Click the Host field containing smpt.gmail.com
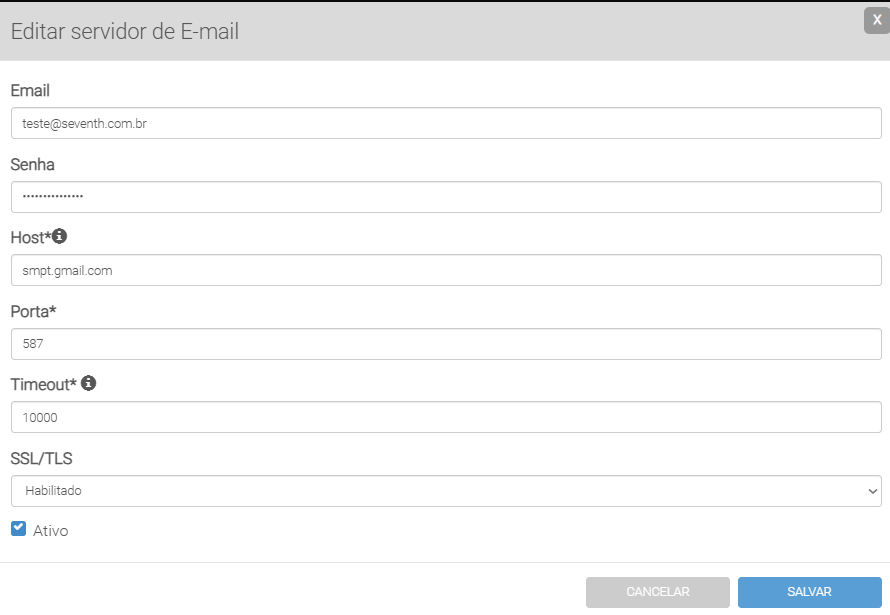 point(445,270)
